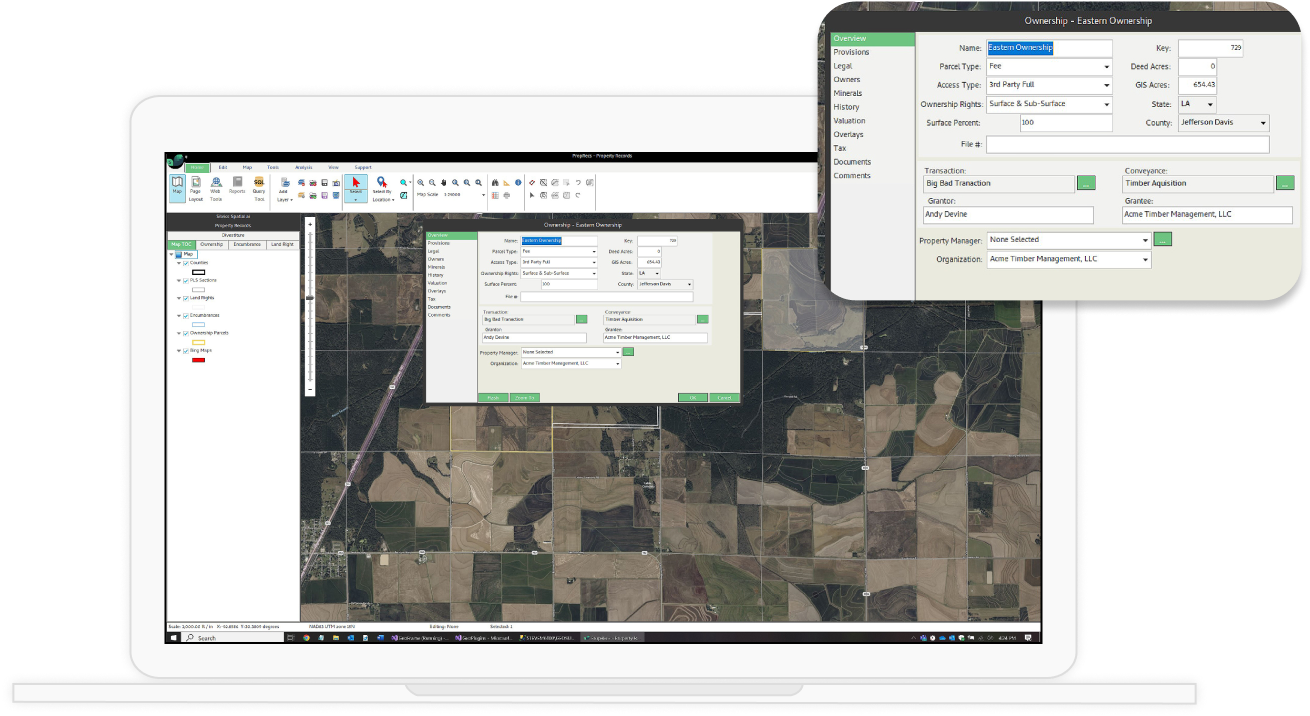Switch to the Analysis ribbon tab
This screenshot has width=1310, height=716.
point(303,167)
